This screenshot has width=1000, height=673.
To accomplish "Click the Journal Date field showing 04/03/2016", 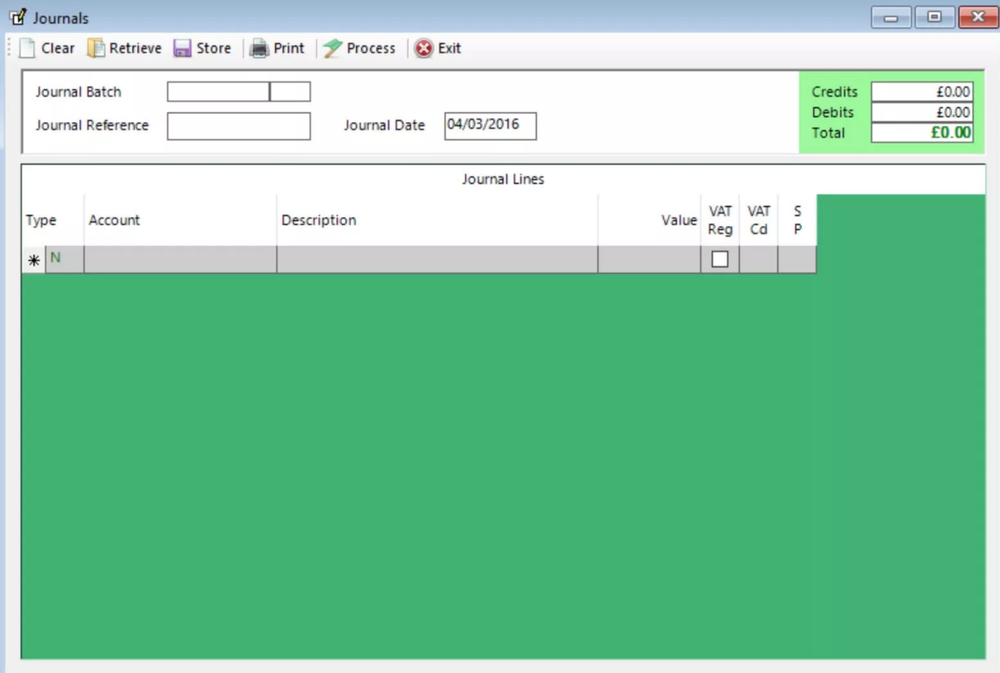I will coord(489,125).
